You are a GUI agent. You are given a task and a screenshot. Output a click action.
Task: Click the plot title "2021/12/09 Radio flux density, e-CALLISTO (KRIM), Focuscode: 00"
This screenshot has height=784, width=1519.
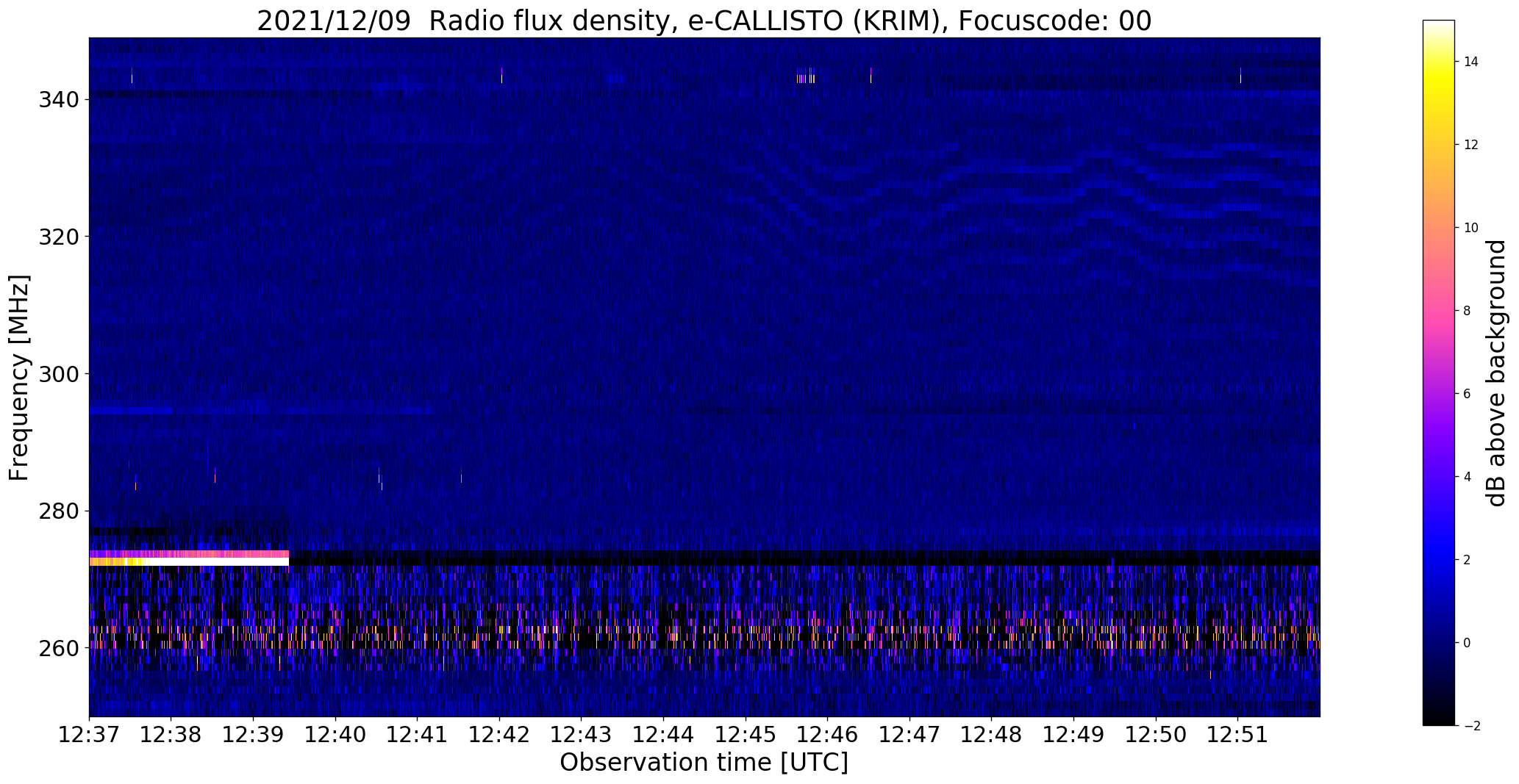pos(704,21)
